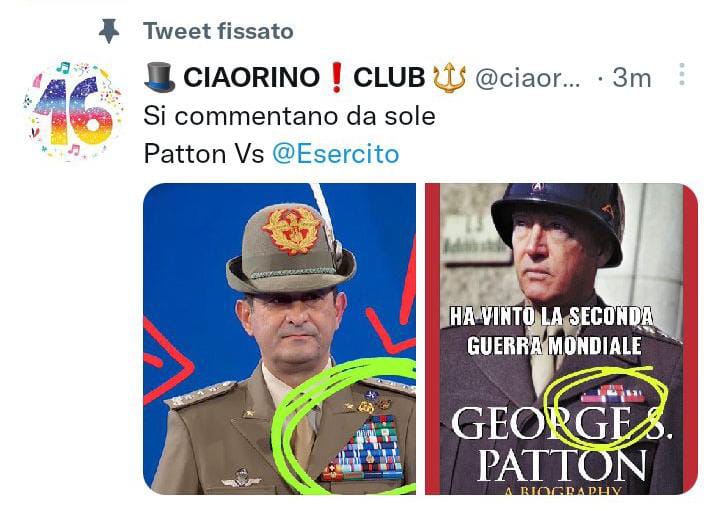Click the tweet text Si commentano da sole
The width and height of the screenshot is (720, 511).
[x=289, y=116]
